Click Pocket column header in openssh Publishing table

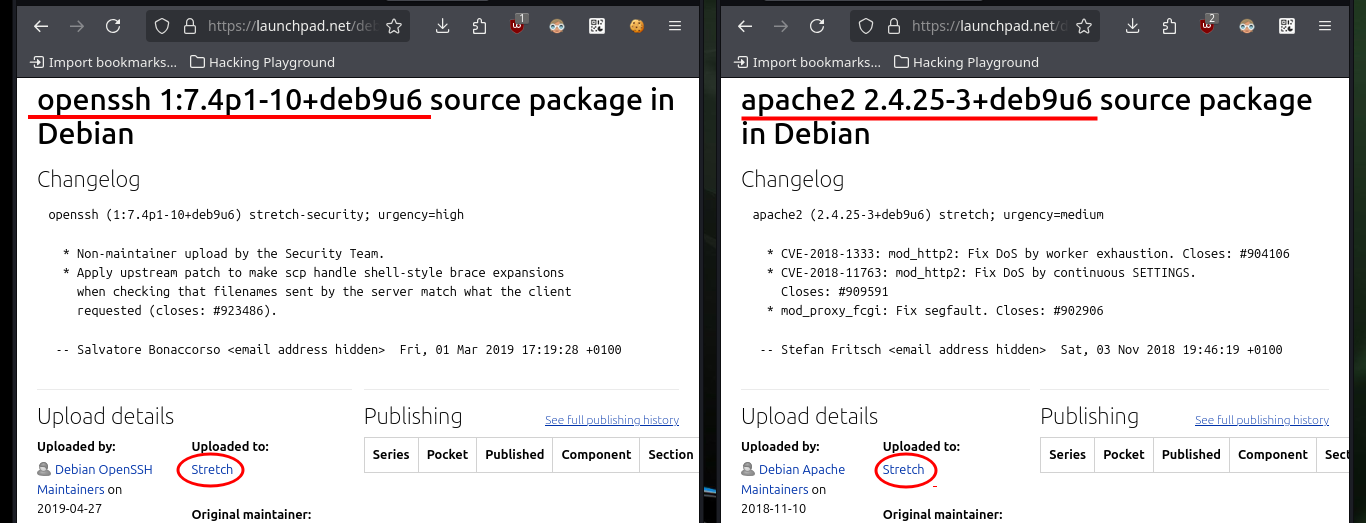tap(447, 454)
